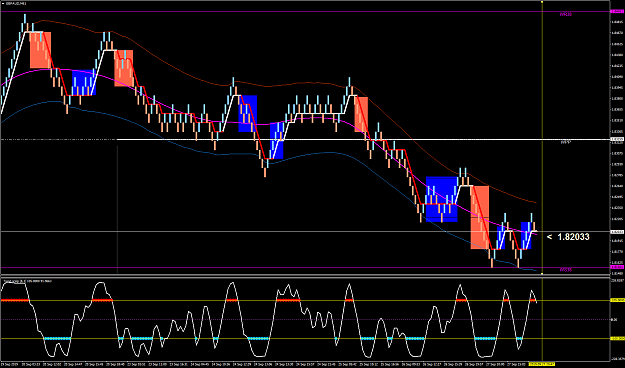This screenshot has height=368, width=625.
Task: Grab the divider between chart and oscillator
Action: (x=305, y=276)
